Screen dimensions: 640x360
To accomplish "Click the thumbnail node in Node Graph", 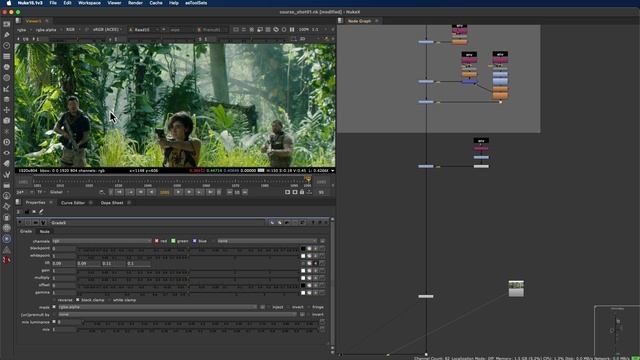I will click(516, 288).
